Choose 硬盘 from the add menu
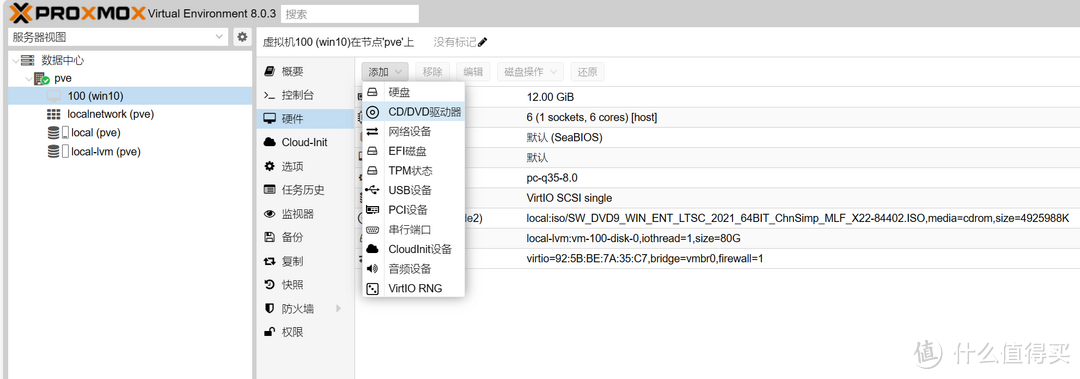The width and height of the screenshot is (1080, 379). pos(413,92)
